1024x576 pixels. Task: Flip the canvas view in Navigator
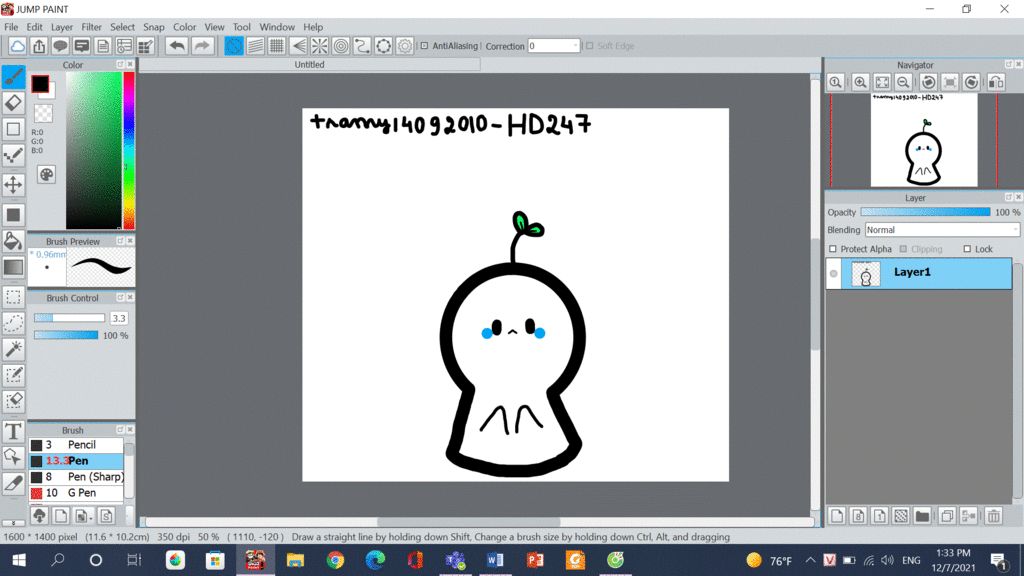tap(996, 82)
